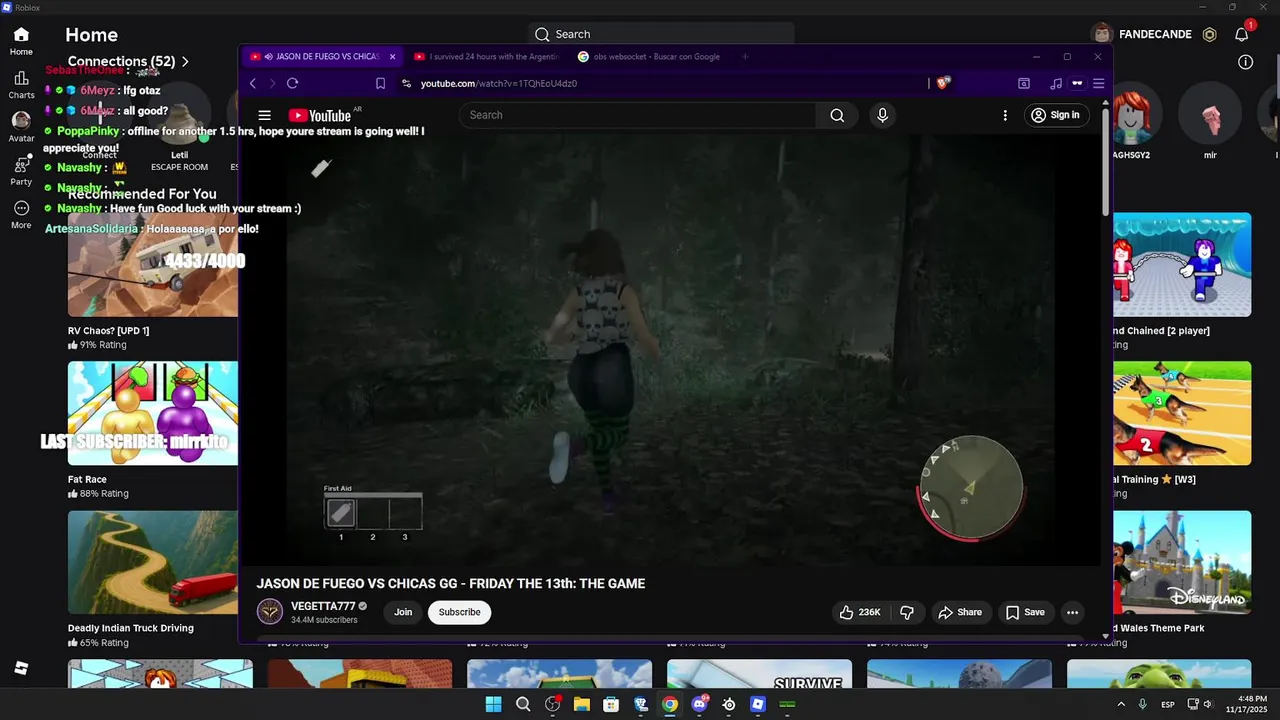The image size is (1280, 720).
Task: Open dog racing Training [W3] thumbnail
Action: [x=1182, y=413]
